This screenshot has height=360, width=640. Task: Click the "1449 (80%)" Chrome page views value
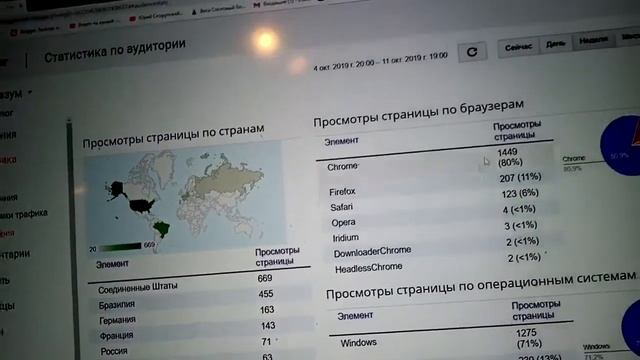(x=509, y=157)
